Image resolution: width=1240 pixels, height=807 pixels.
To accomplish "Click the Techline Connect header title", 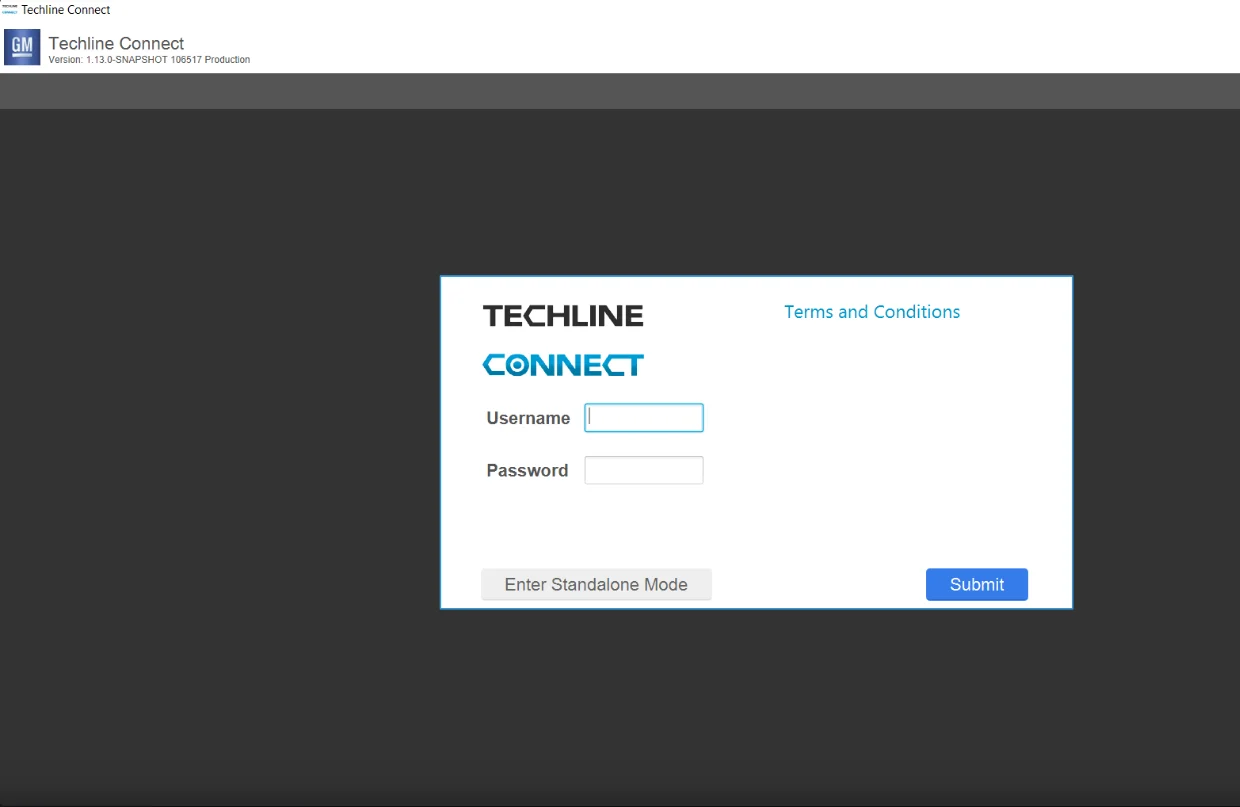I will (x=116, y=43).
